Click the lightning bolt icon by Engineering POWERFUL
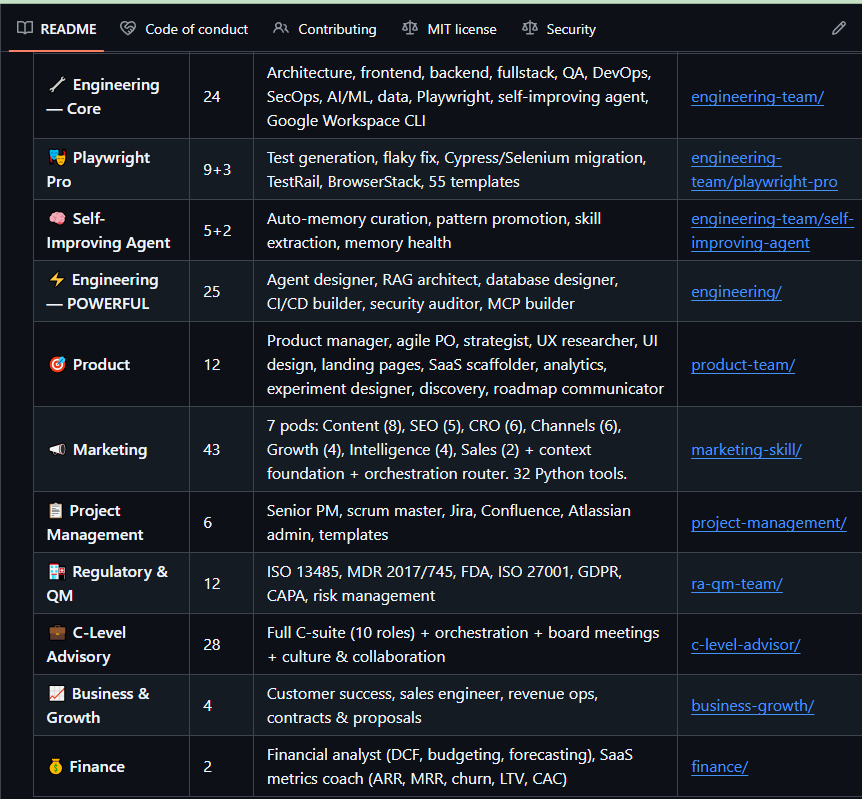 57,280
